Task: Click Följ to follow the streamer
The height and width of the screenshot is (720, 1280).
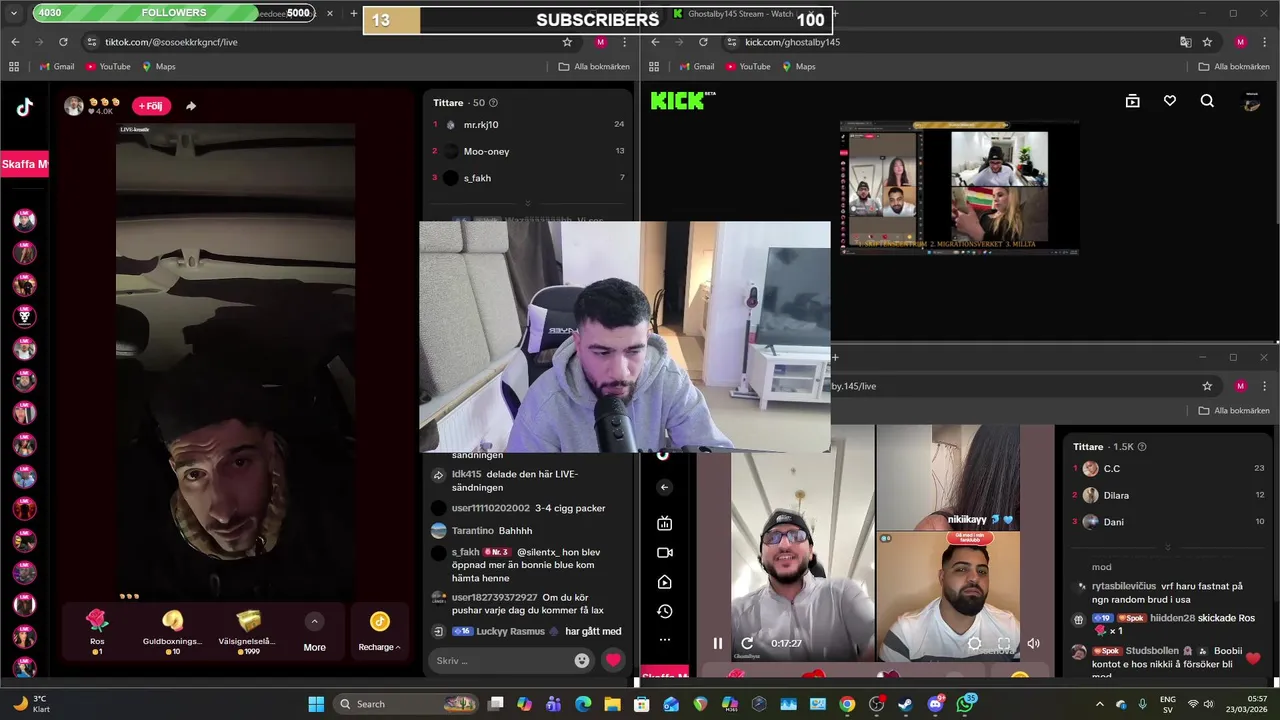Action: tap(152, 106)
